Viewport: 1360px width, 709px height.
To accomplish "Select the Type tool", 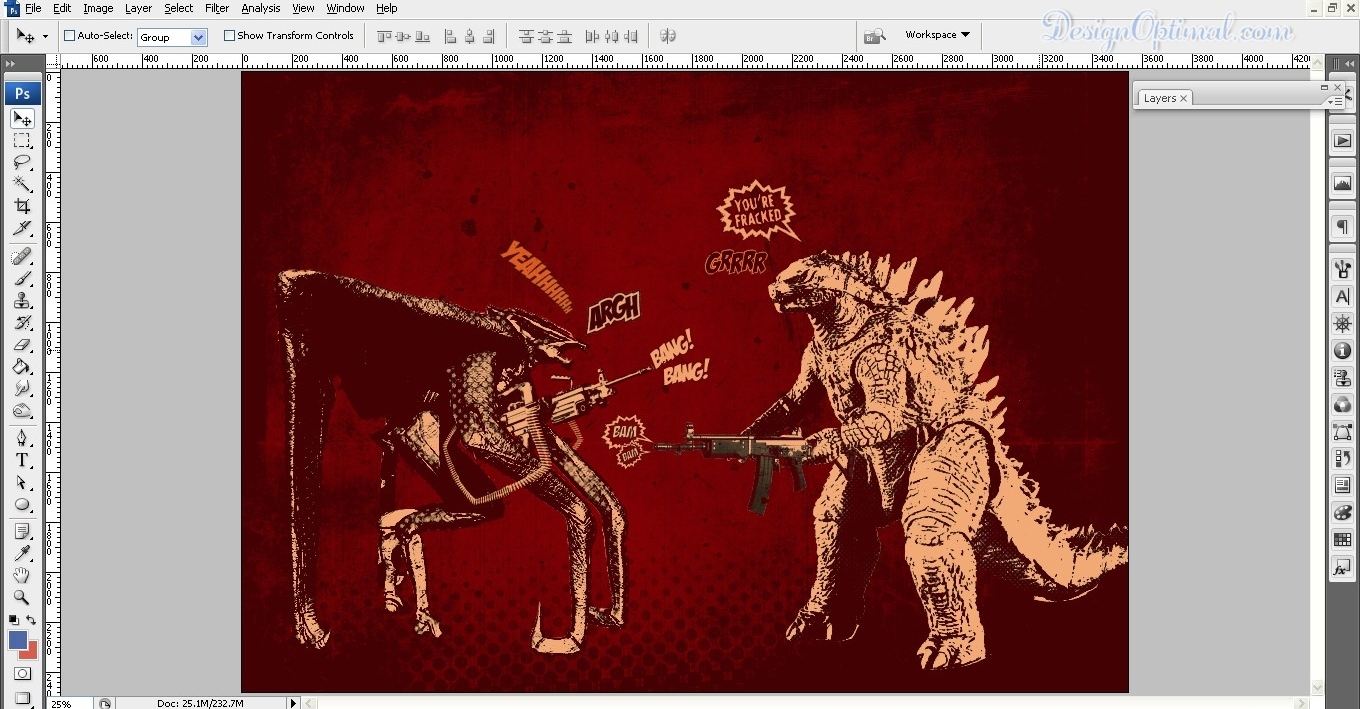I will [22, 460].
